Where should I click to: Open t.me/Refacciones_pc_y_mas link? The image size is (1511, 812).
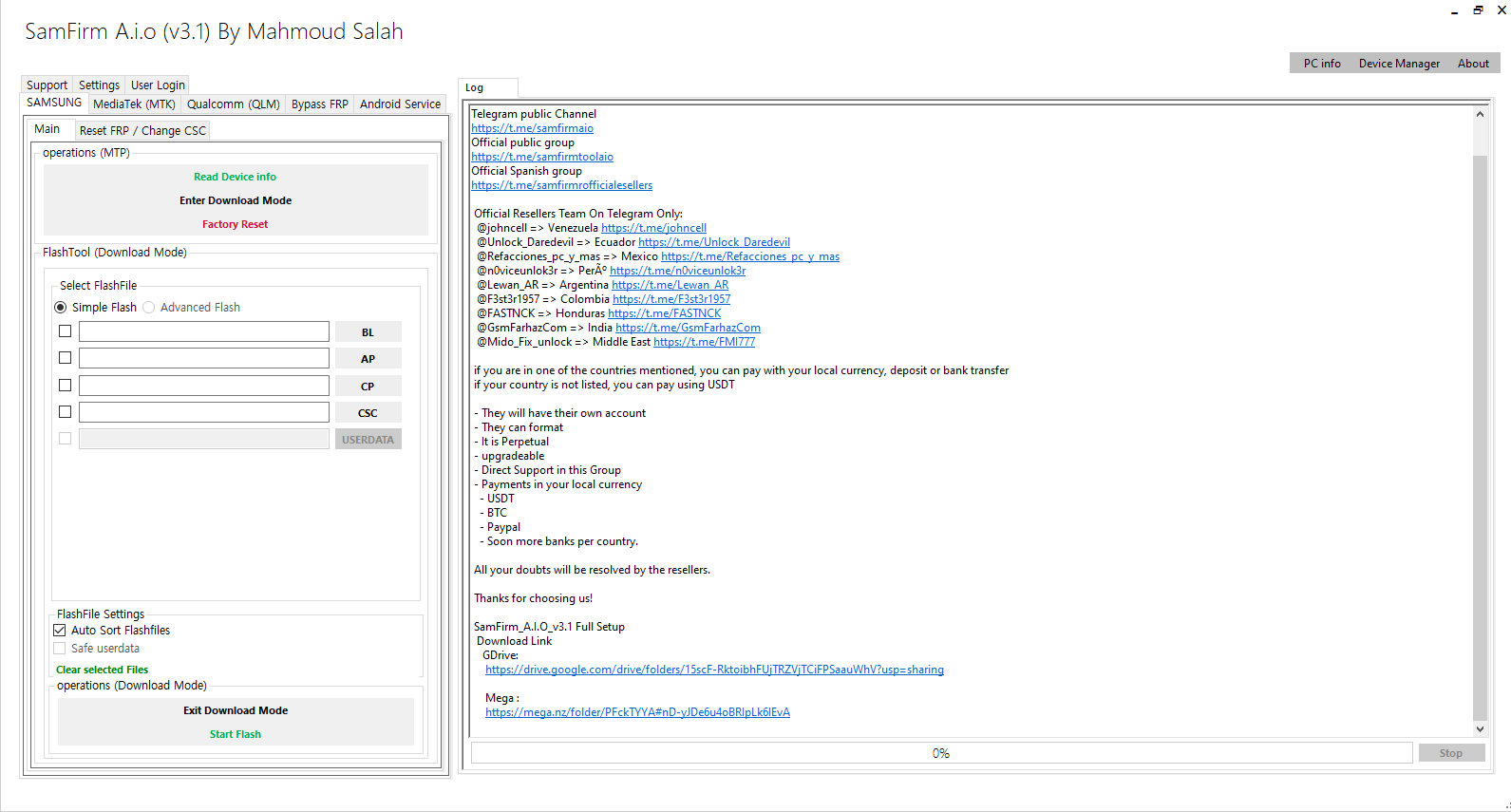click(750, 256)
